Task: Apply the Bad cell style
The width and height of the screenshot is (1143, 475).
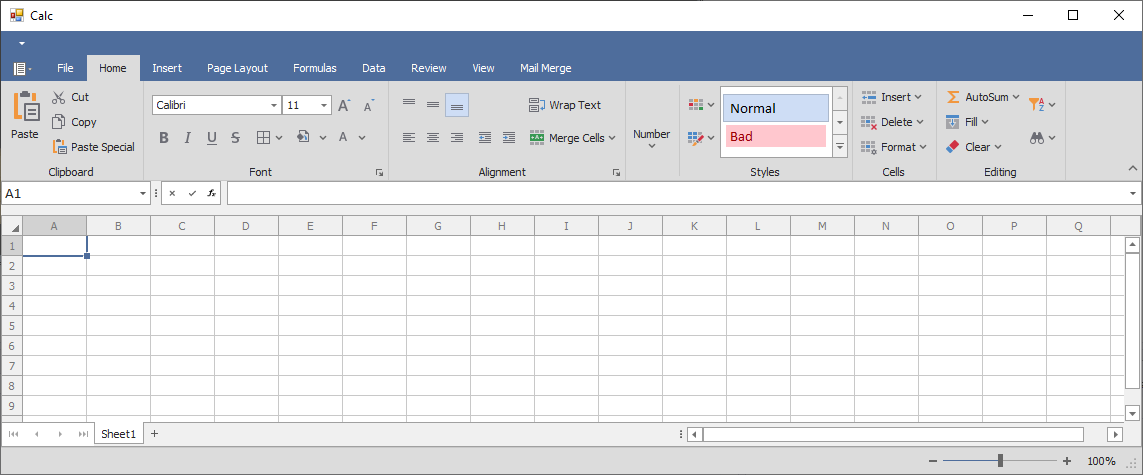Action: (776, 136)
